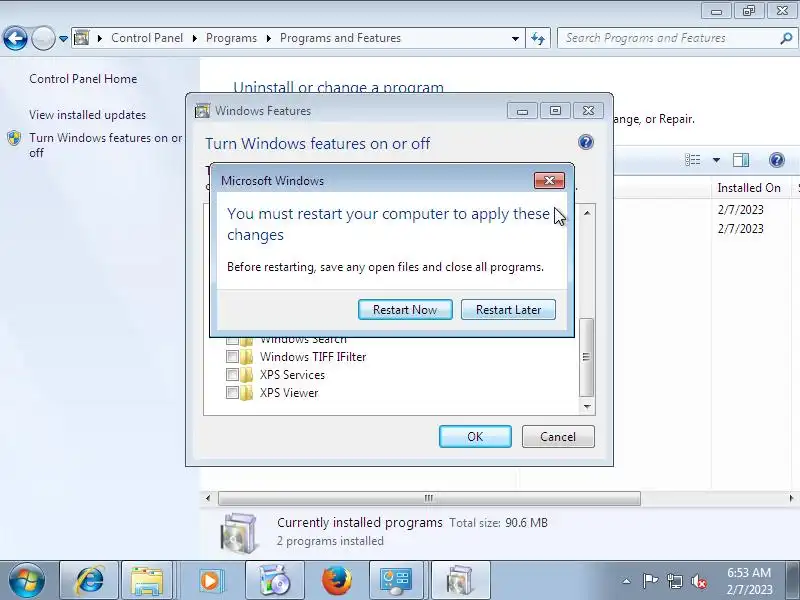Screen dimensions: 800x600
Task: Toggle the XPS Viewer checkbox
Action: [232, 392]
